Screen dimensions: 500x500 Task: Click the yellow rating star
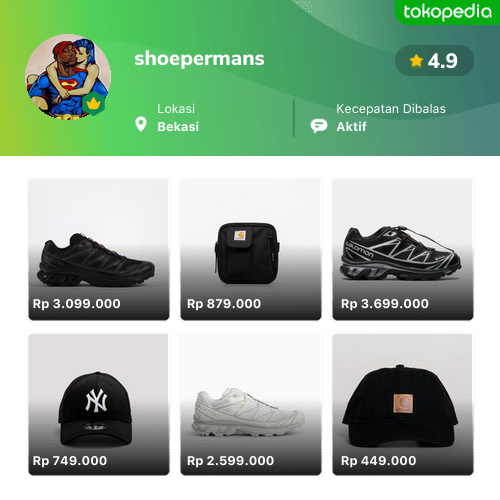(x=416, y=61)
